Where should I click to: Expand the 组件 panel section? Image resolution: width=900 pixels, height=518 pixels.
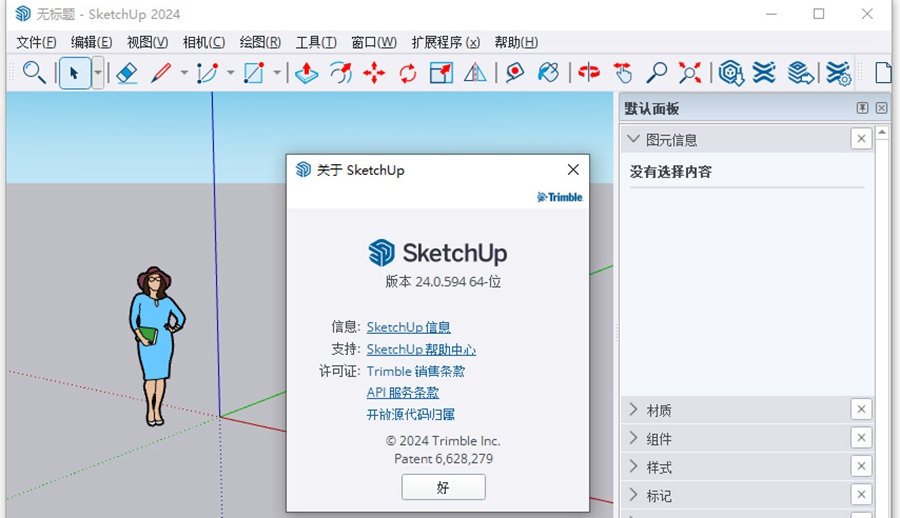pyautogui.click(x=633, y=438)
